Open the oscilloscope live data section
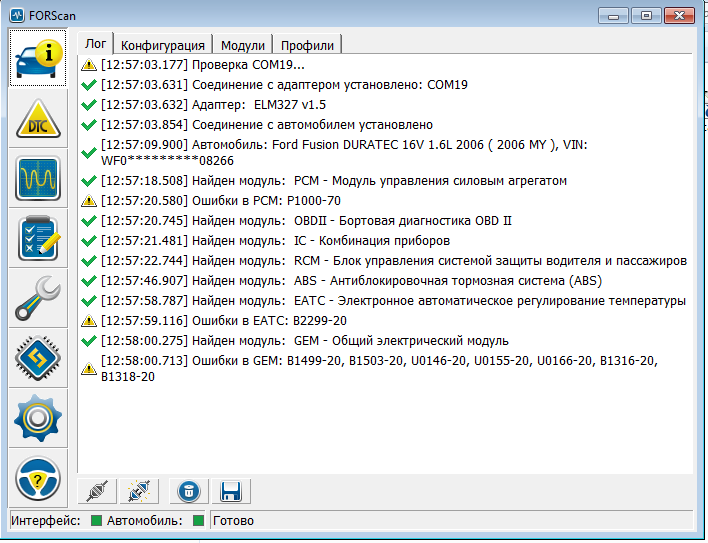The image size is (708, 543). [38, 179]
